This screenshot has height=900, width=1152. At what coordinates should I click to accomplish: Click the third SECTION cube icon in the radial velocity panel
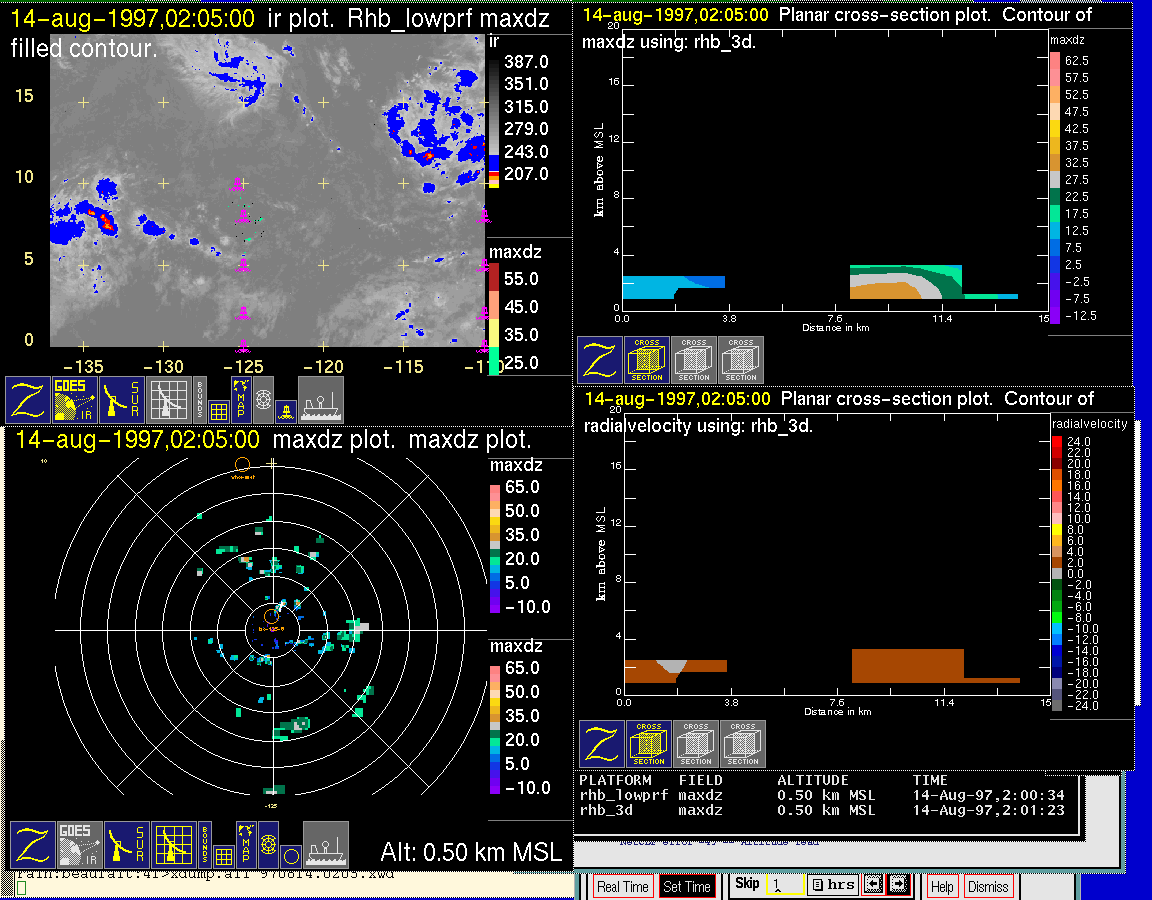[x=743, y=744]
